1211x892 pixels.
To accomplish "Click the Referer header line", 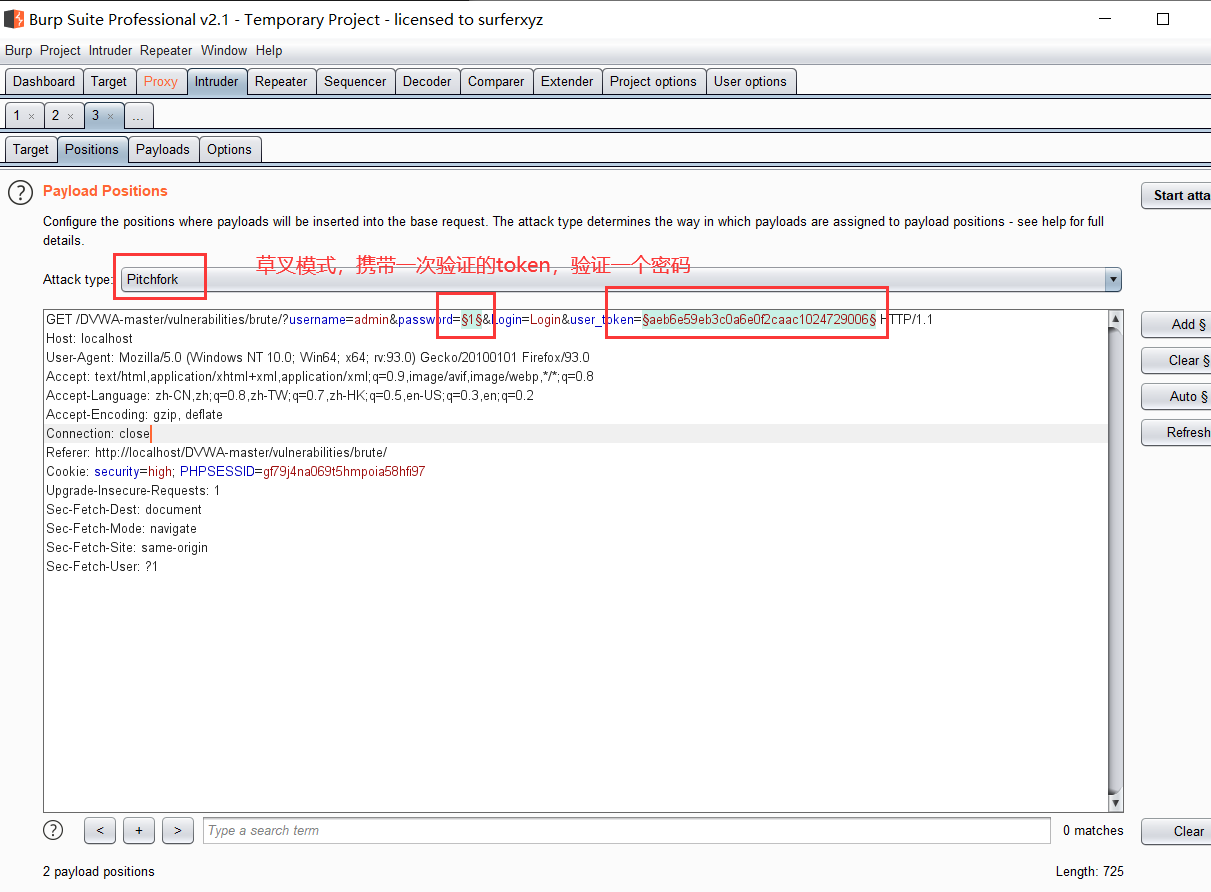I will 216,453.
